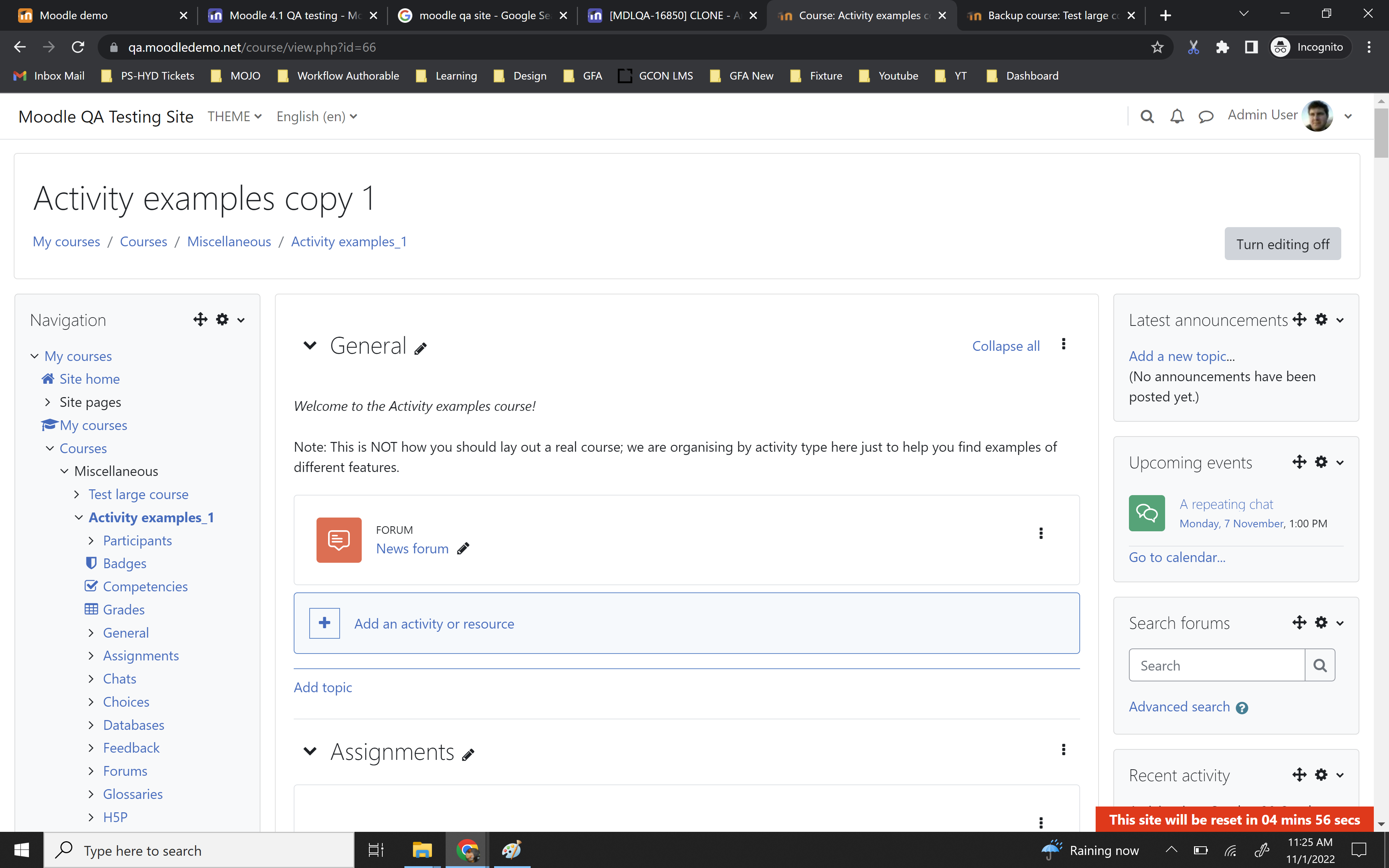Open the messaging speech bubble icon
1389x868 pixels.
pyautogui.click(x=1206, y=116)
